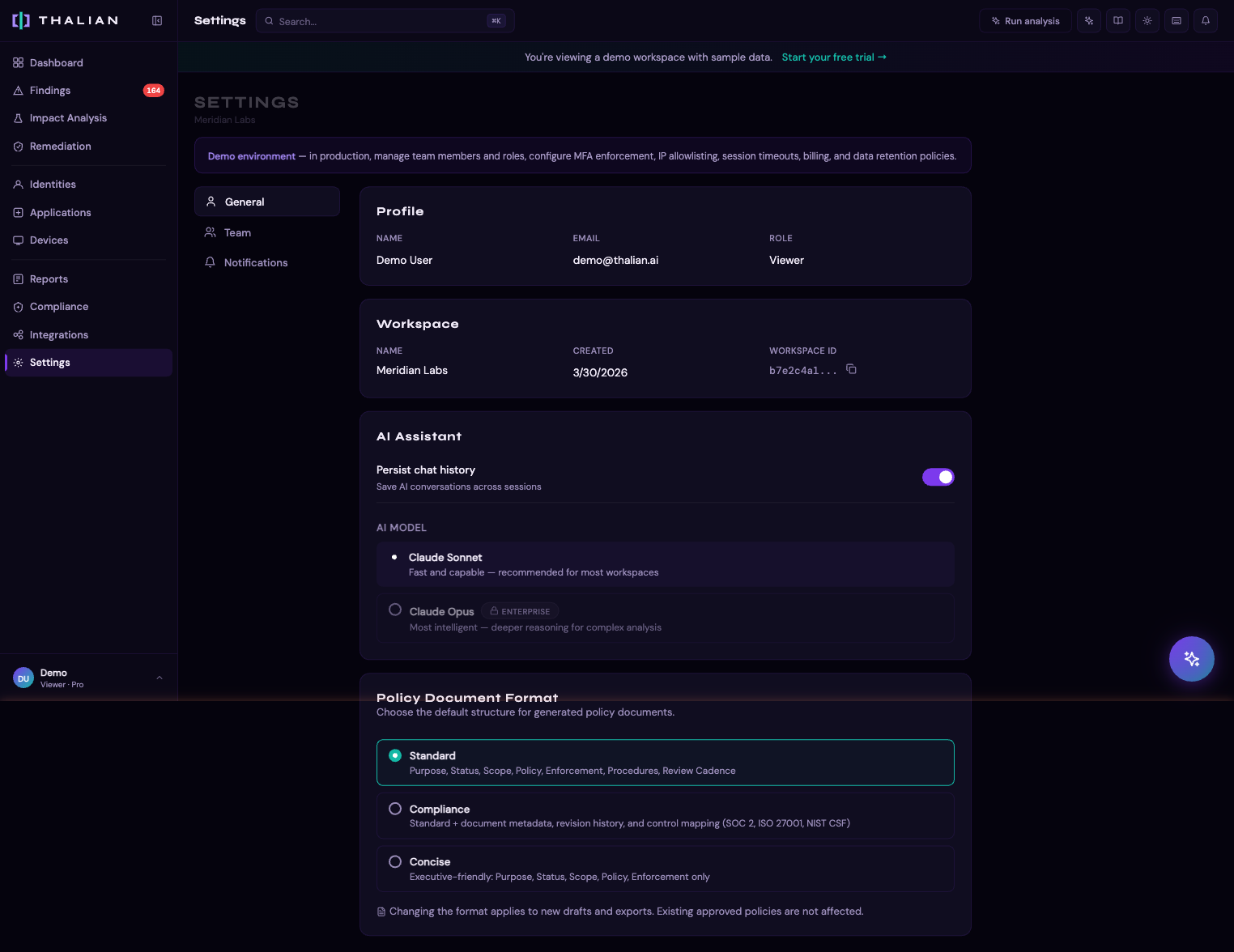Open Applications page
1234x952 pixels.
coord(88,213)
